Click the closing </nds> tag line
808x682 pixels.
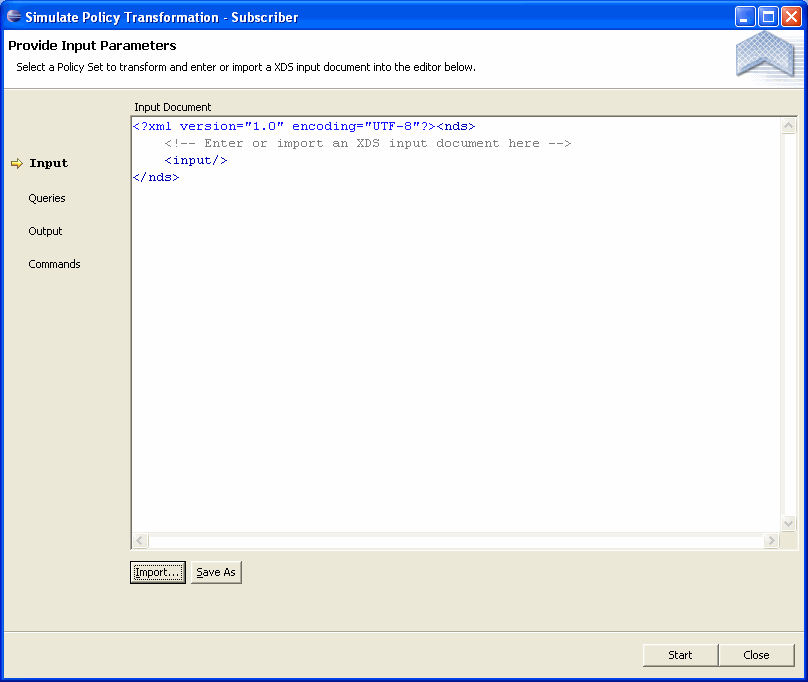tap(156, 177)
